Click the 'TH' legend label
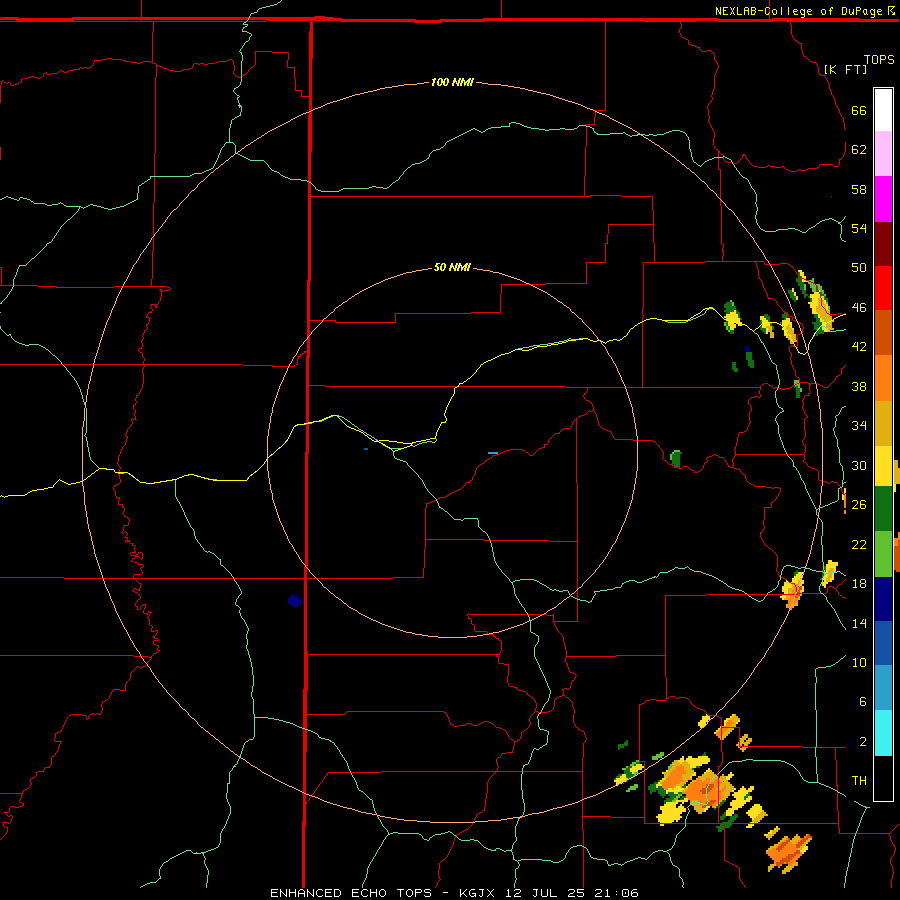900x900 pixels. click(859, 781)
